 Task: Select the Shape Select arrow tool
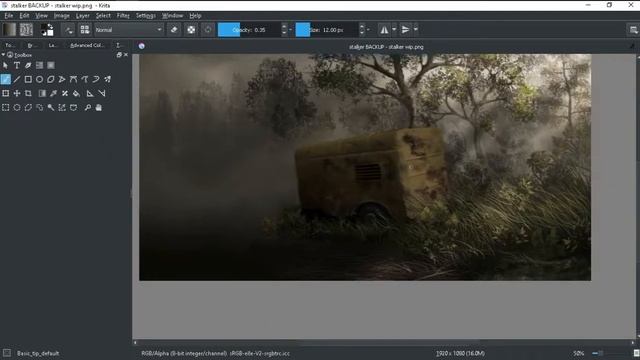click(x=5, y=65)
